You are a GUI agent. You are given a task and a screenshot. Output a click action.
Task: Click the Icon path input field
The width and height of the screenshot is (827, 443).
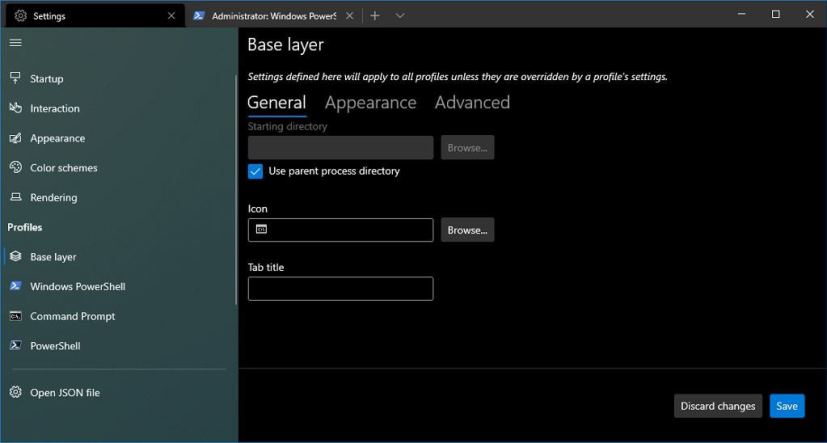coord(341,230)
